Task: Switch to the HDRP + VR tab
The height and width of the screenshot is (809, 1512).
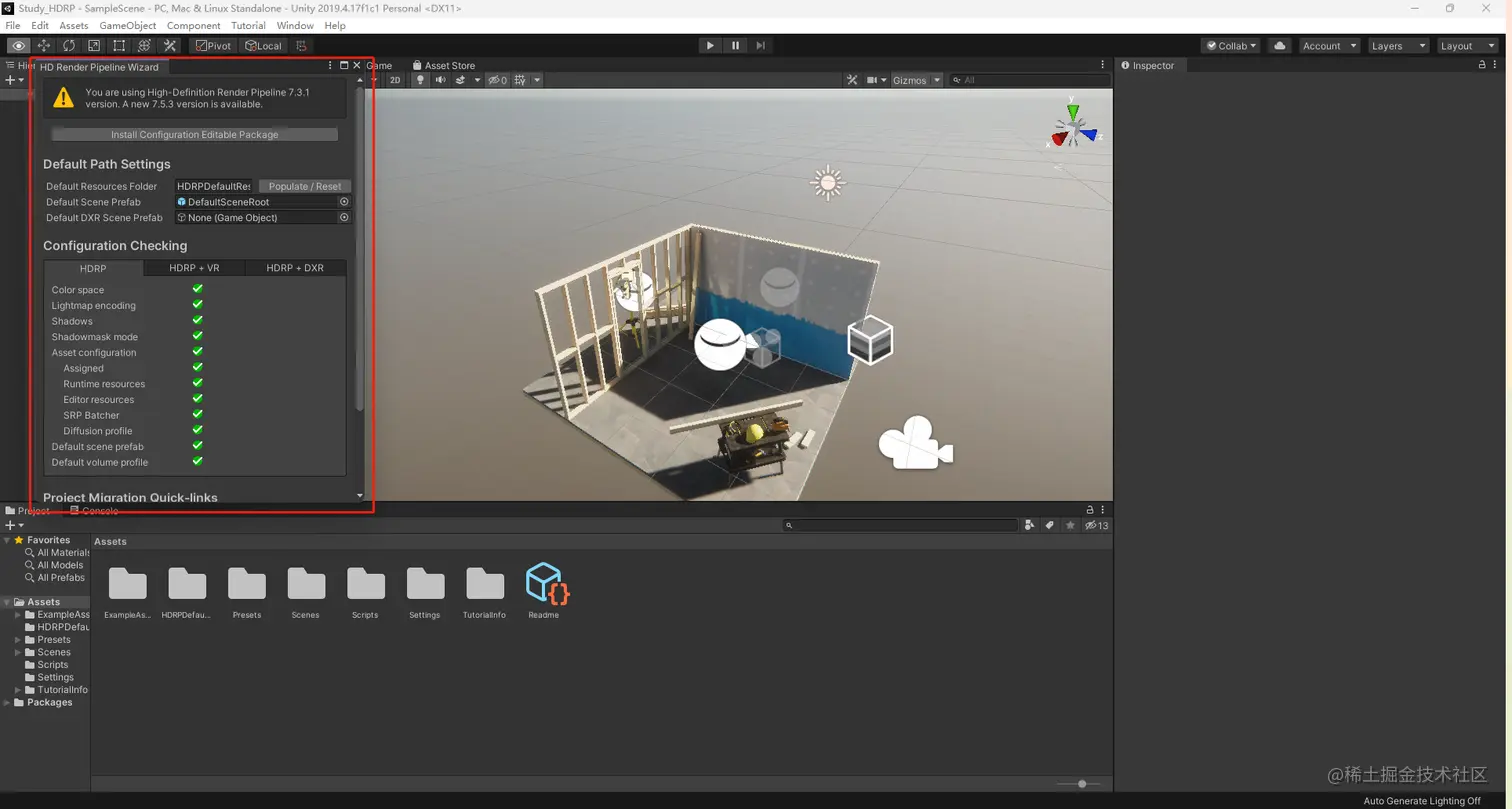Action: pyautogui.click(x=194, y=268)
